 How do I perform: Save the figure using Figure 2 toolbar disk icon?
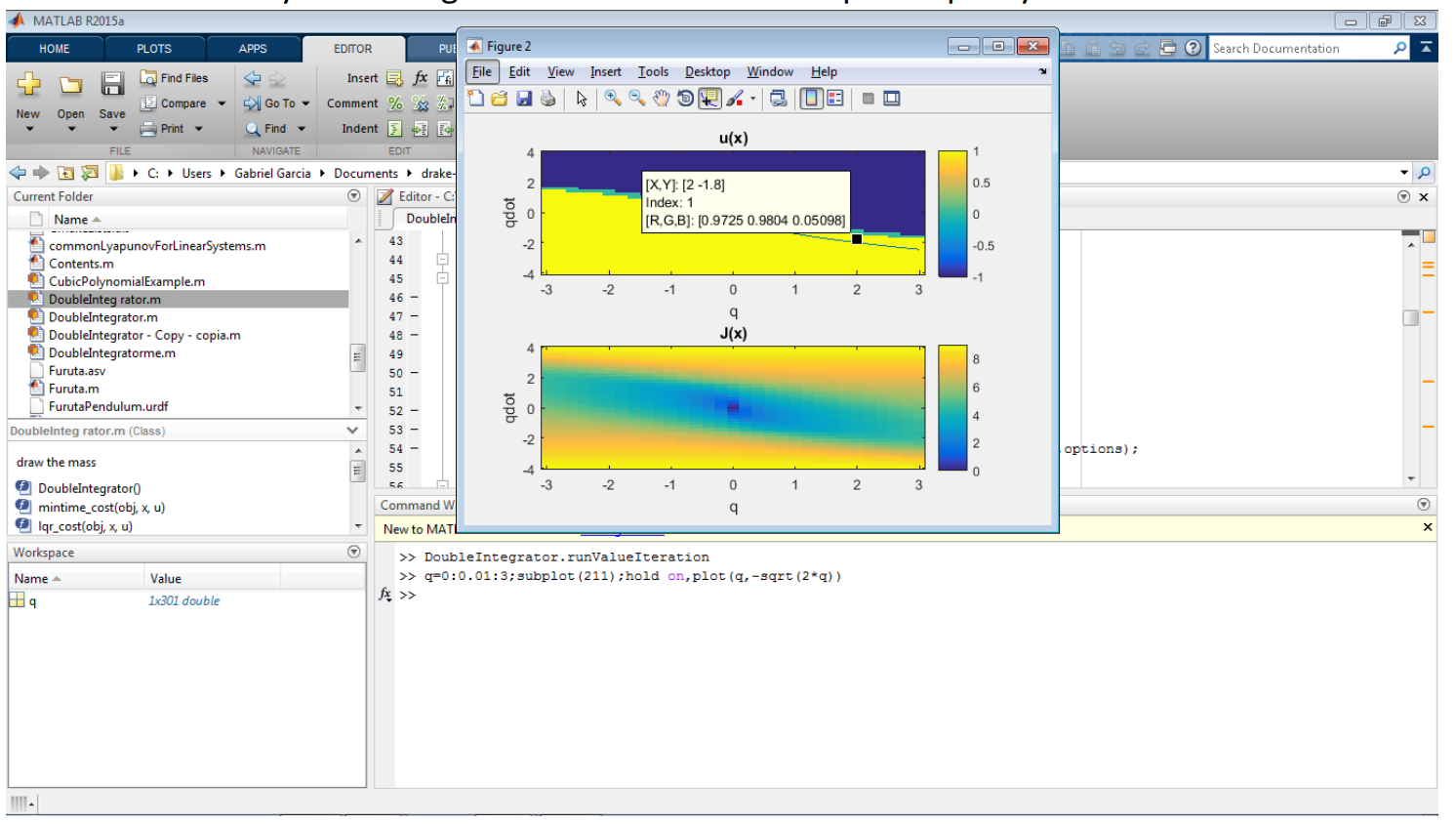[x=524, y=99]
